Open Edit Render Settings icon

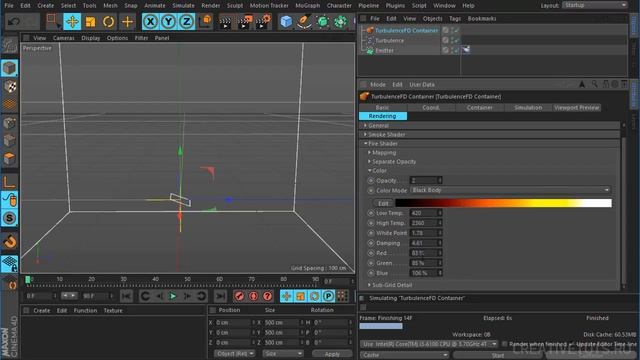point(264,22)
